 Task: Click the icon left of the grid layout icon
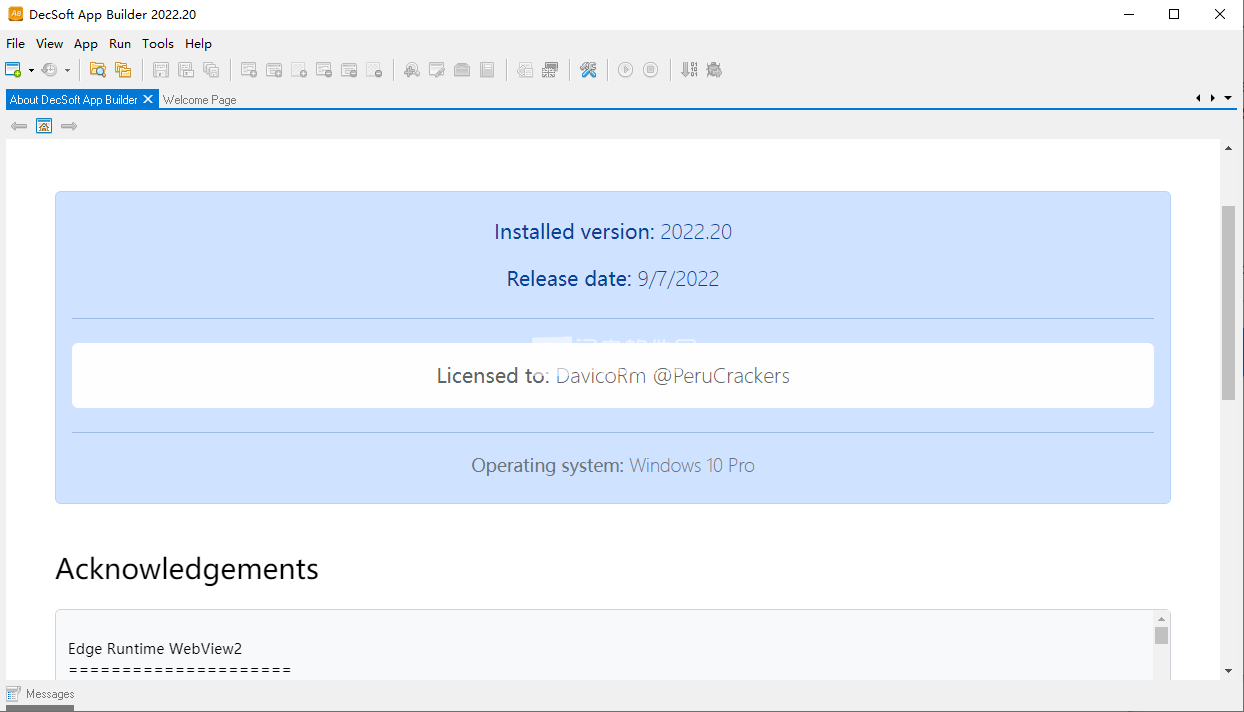tap(525, 70)
